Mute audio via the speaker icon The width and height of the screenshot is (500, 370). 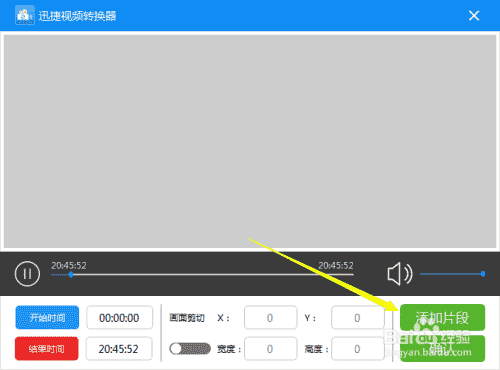[400, 274]
